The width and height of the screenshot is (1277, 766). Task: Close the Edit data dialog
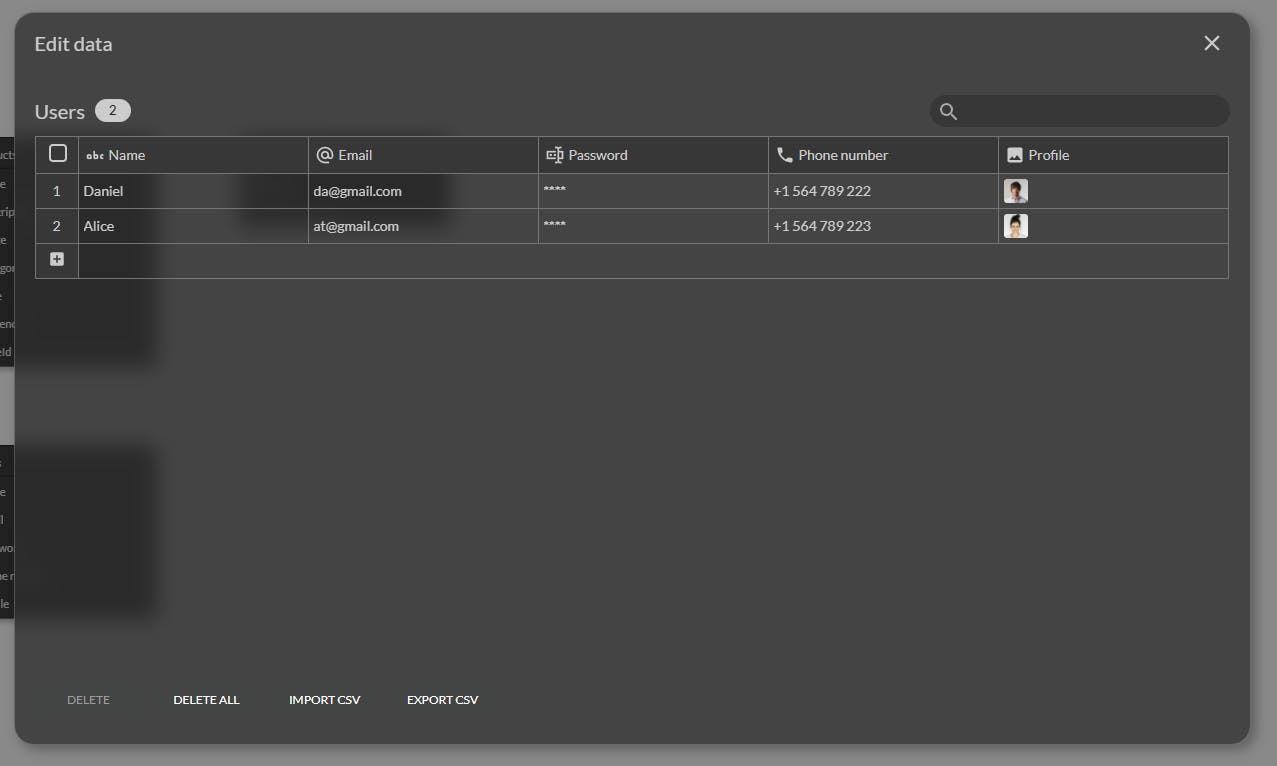[1212, 43]
